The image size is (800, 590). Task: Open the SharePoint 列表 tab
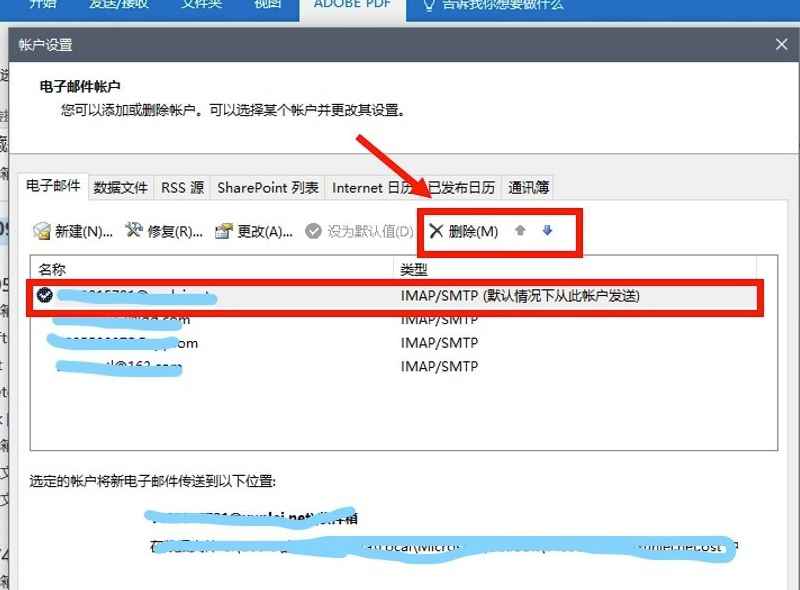268,187
